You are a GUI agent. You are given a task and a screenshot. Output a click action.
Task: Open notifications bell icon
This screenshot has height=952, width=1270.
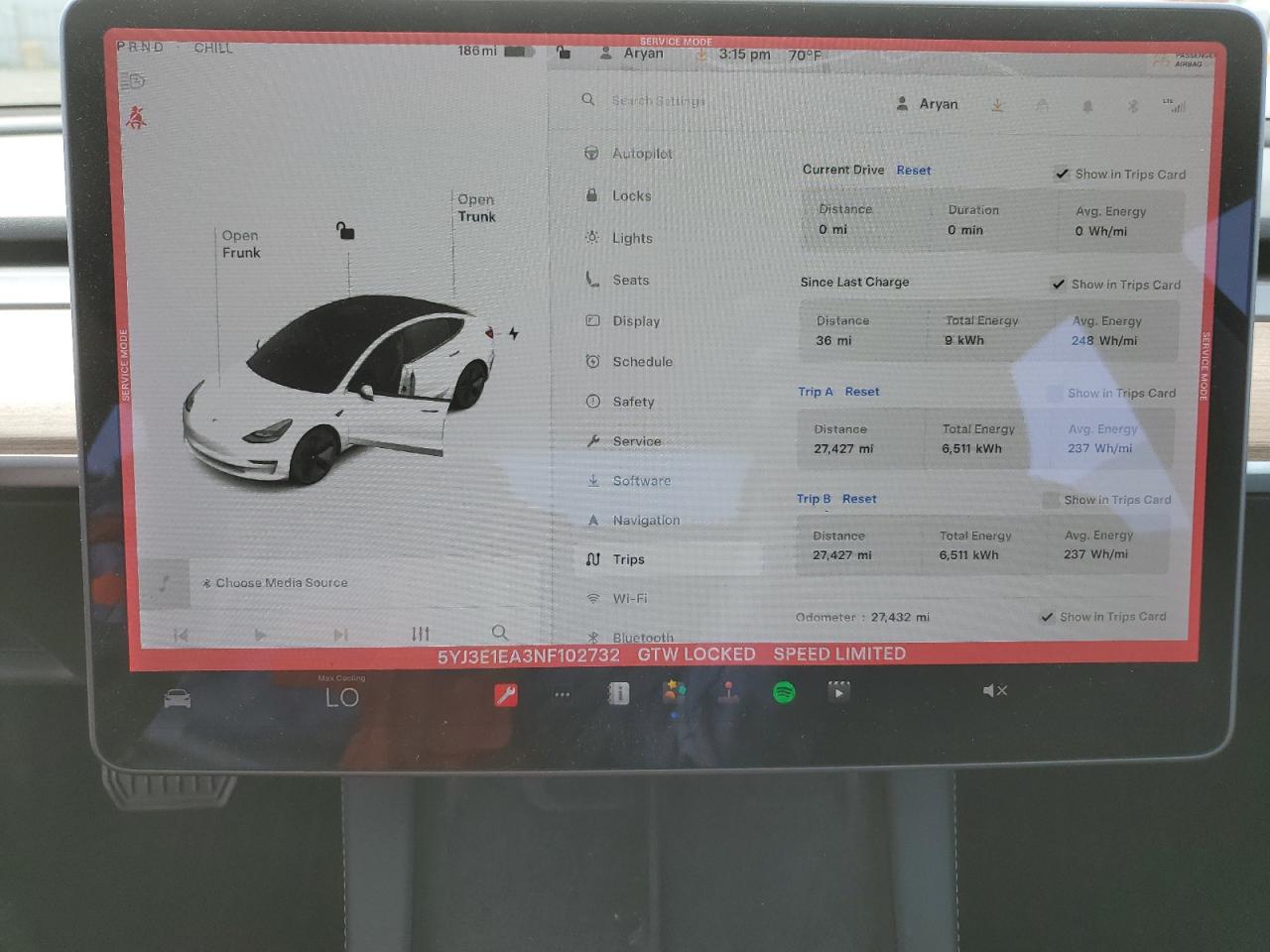[1087, 106]
